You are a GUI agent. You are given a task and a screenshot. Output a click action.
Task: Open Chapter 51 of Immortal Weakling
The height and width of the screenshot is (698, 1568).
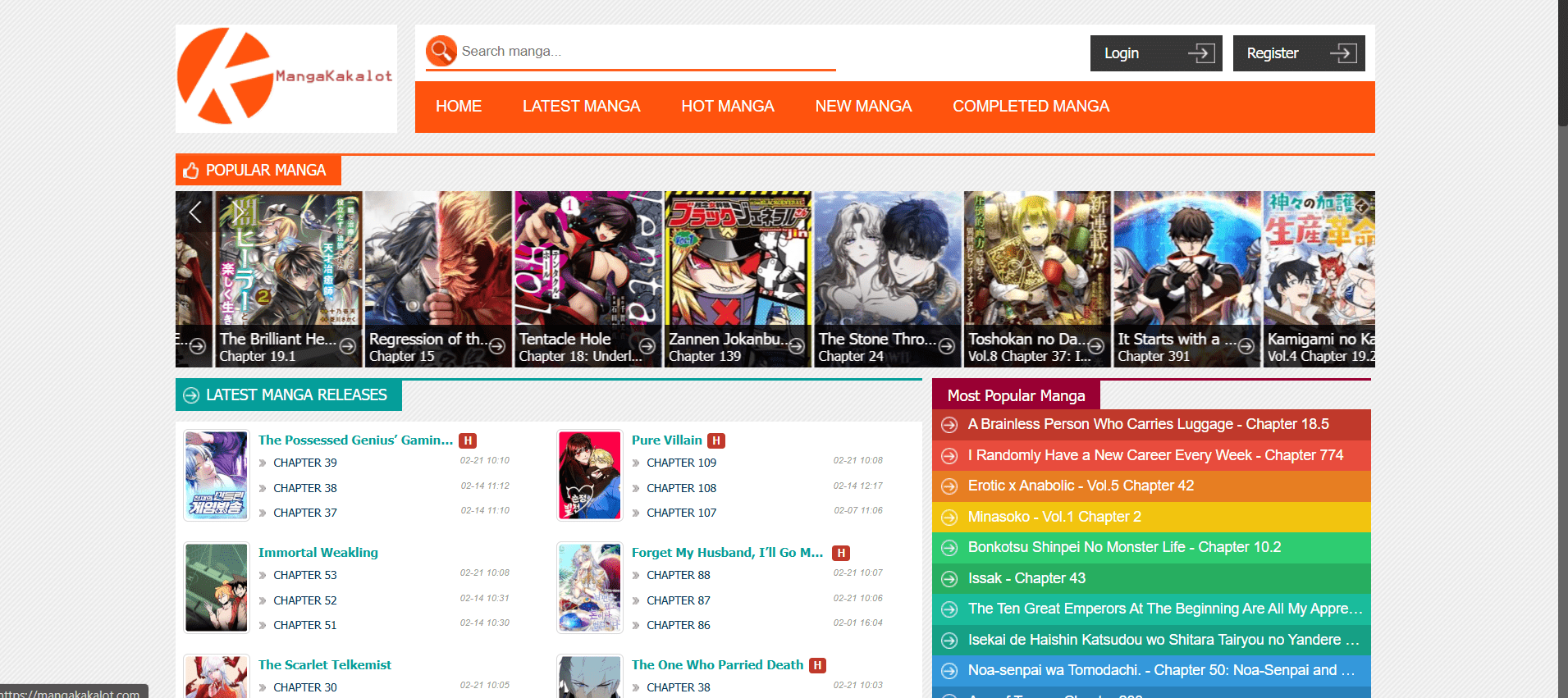click(305, 625)
